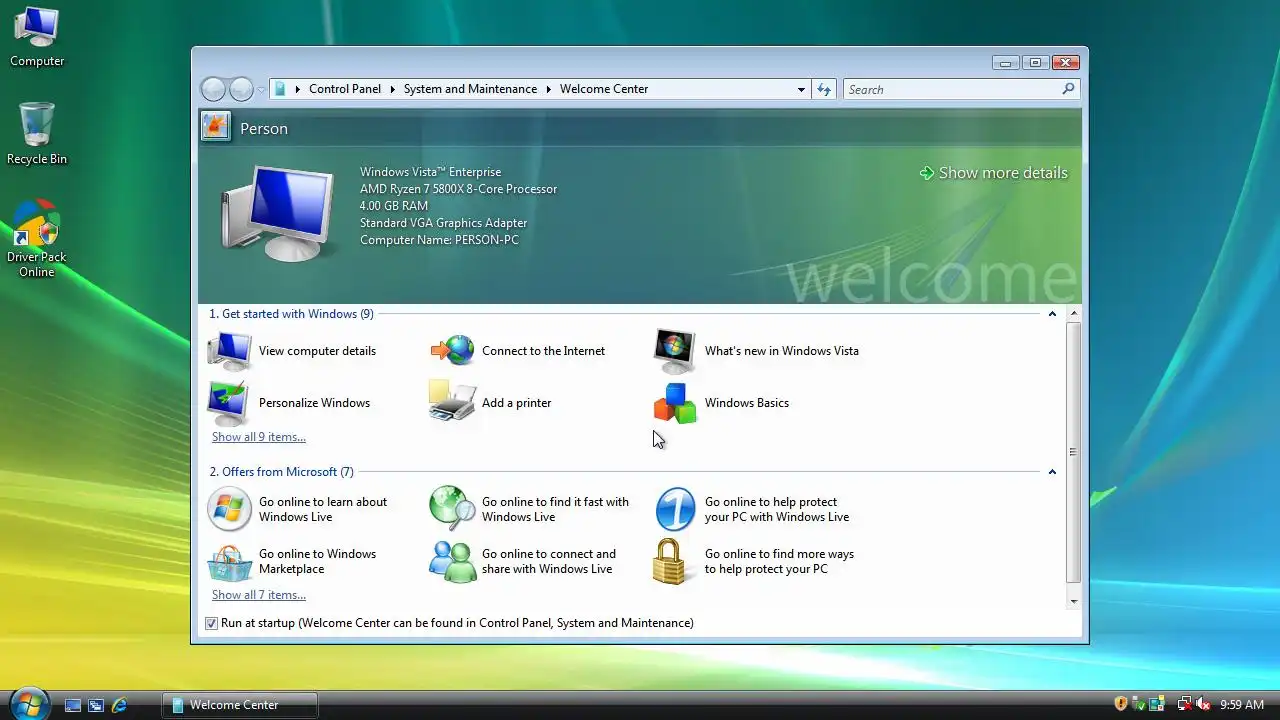Click the large computer monitor image
The image size is (1280, 720).
276,214
